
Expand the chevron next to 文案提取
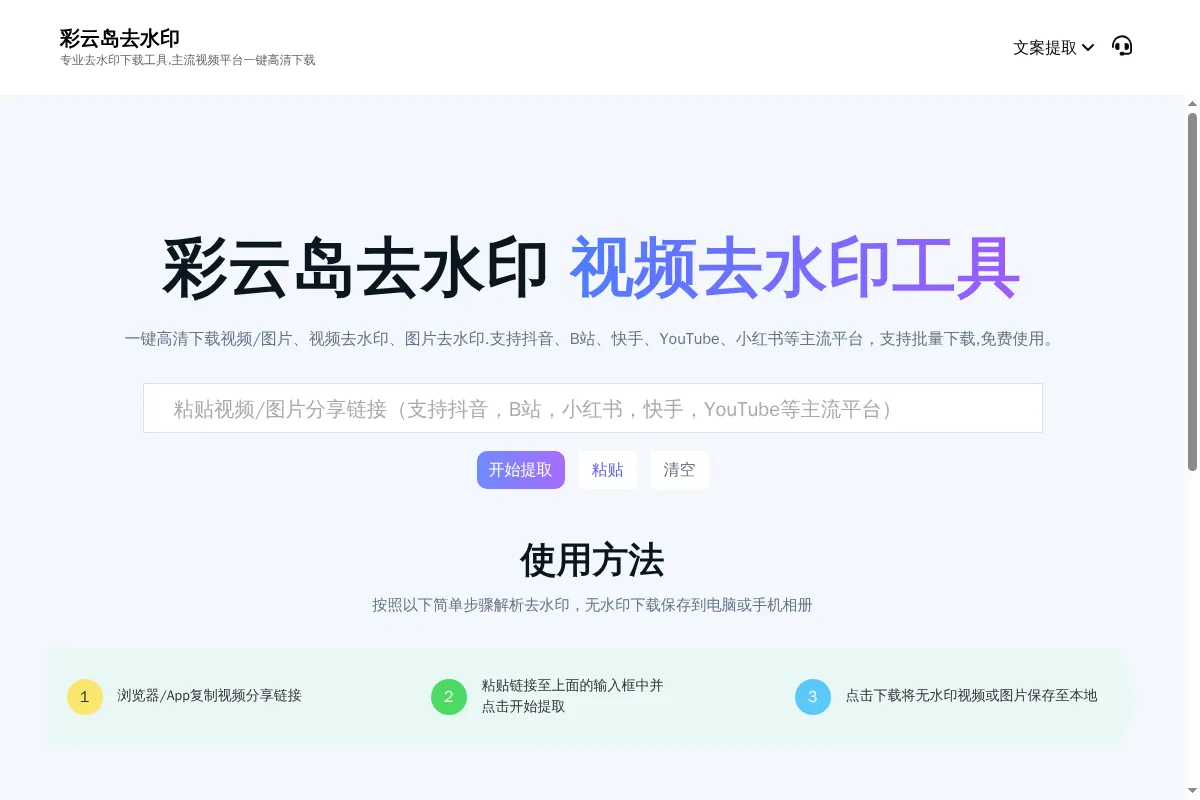[x=1089, y=47]
